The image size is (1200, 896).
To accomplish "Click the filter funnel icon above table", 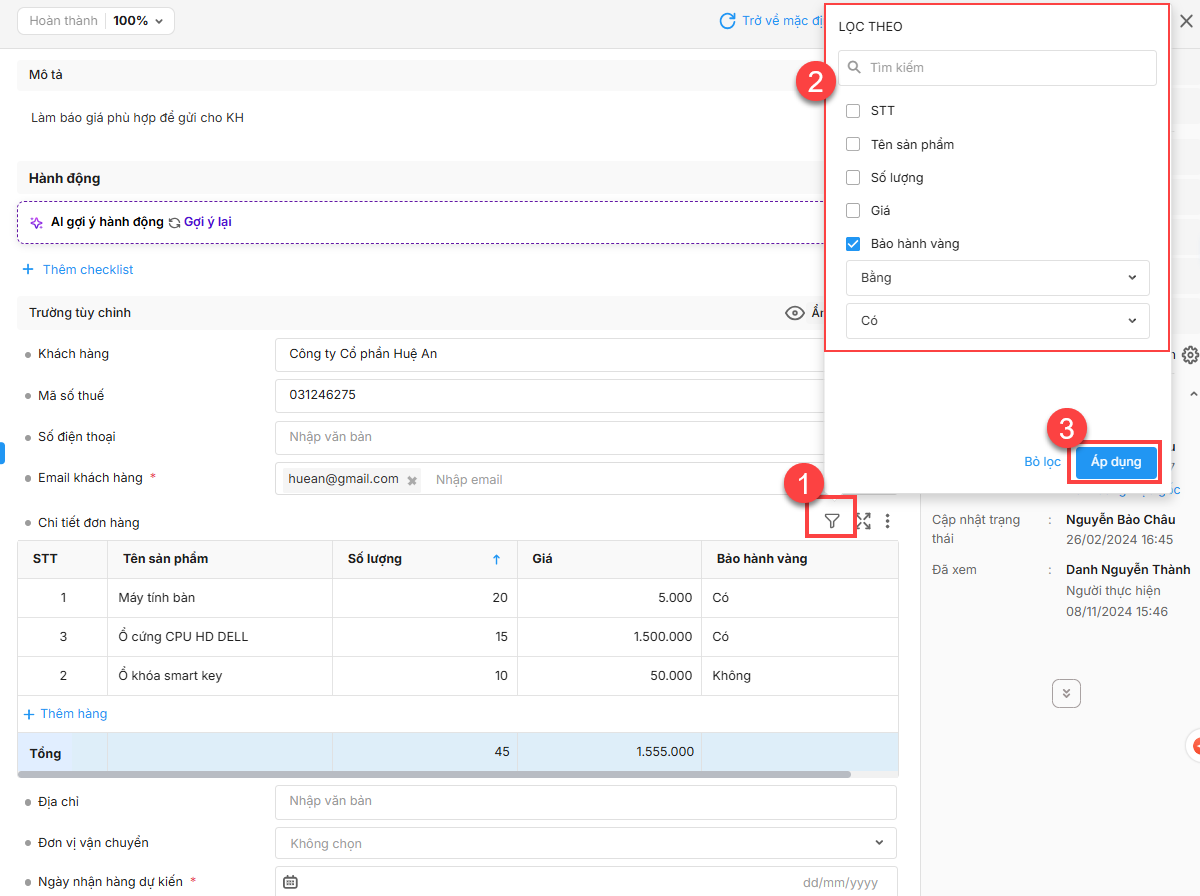I will (x=831, y=520).
